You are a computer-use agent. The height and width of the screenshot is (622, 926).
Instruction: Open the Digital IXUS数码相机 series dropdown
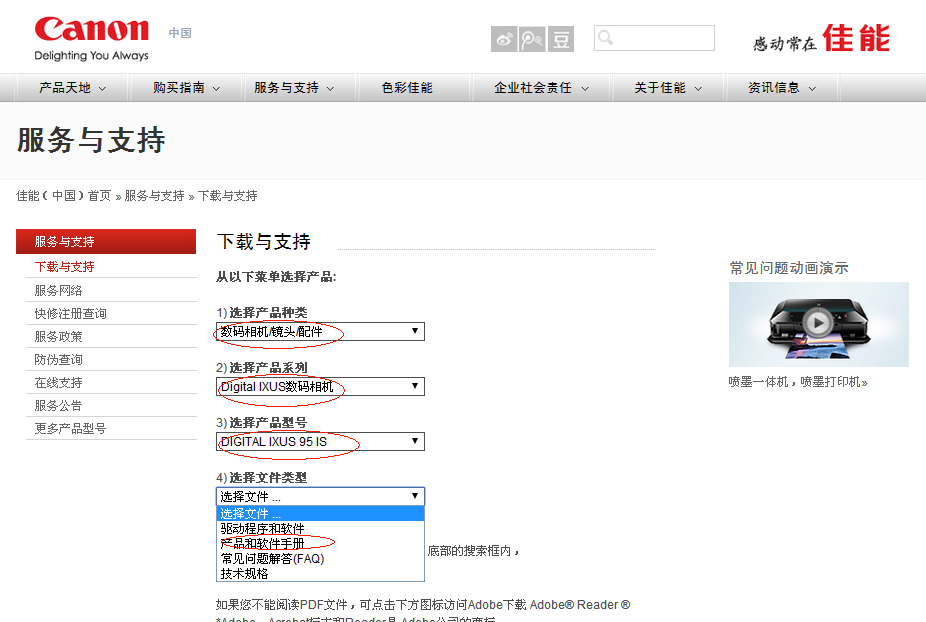tap(320, 386)
